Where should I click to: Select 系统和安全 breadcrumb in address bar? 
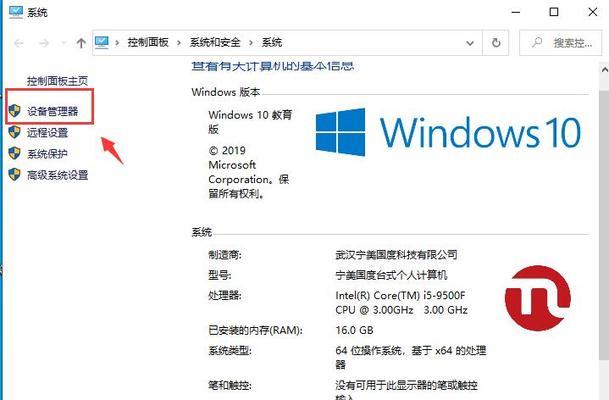point(215,42)
